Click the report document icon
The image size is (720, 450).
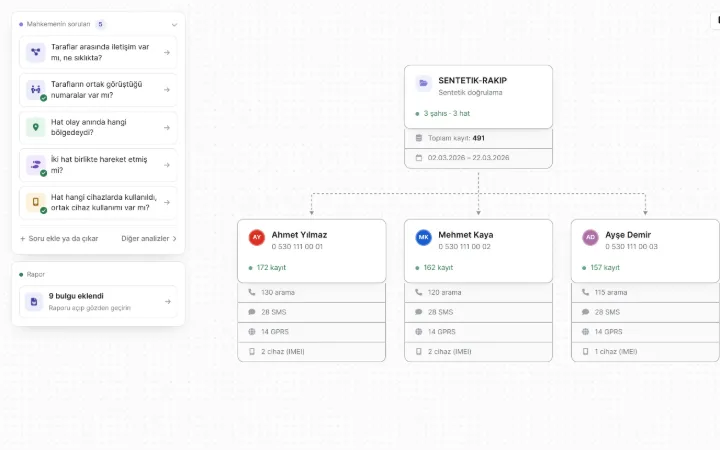click(34, 302)
